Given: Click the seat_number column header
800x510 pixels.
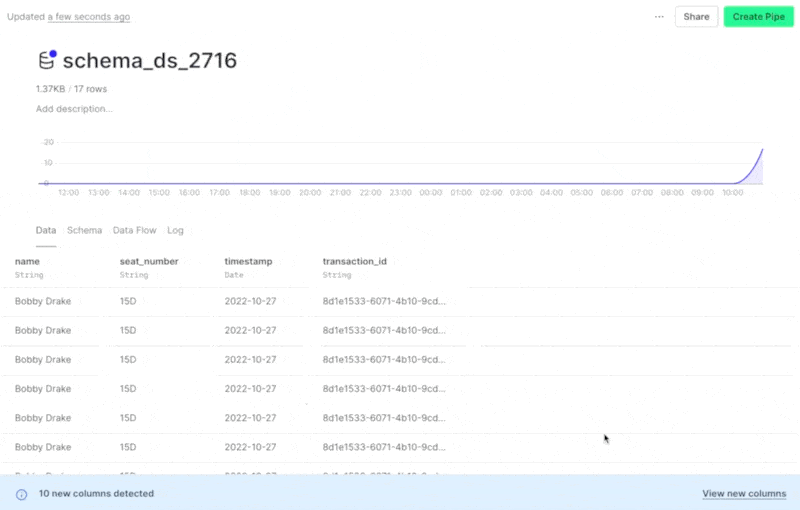Looking at the screenshot, I should coord(149,261).
